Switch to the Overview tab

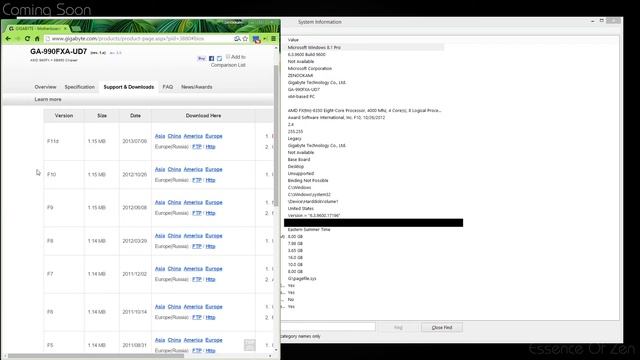click(x=45, y=87)
